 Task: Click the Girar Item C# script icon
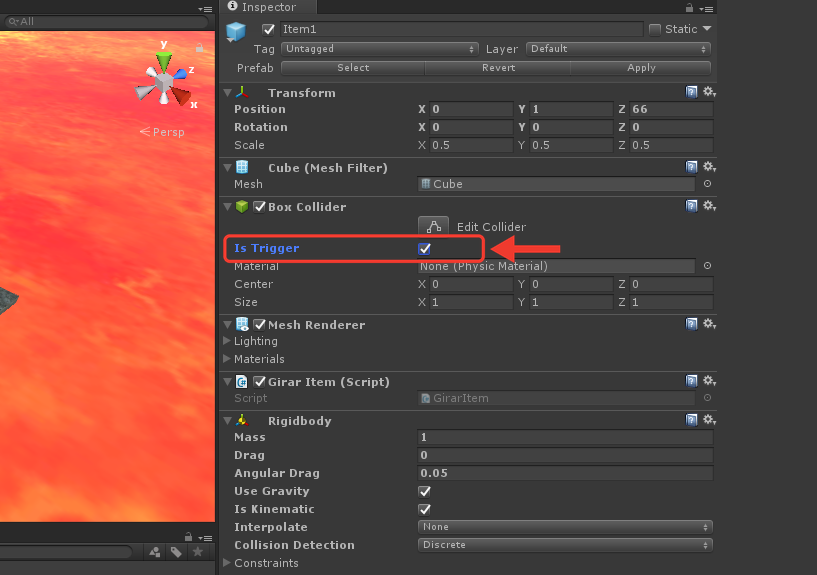click(x=242, y=382)
